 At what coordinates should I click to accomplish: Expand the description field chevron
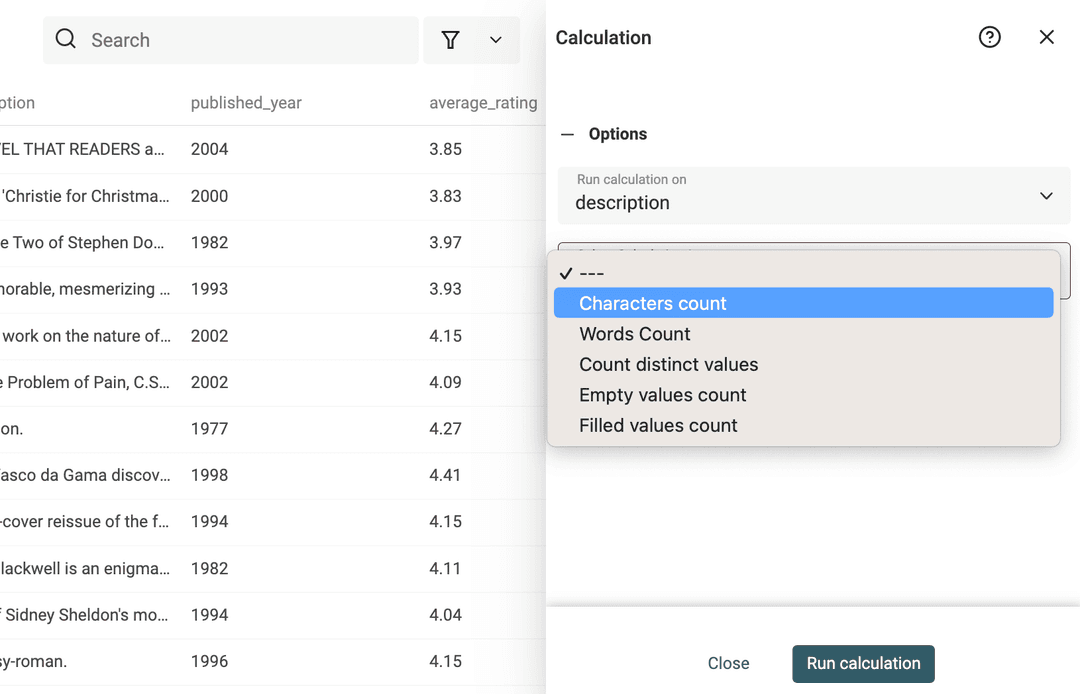coord(1046,195)
